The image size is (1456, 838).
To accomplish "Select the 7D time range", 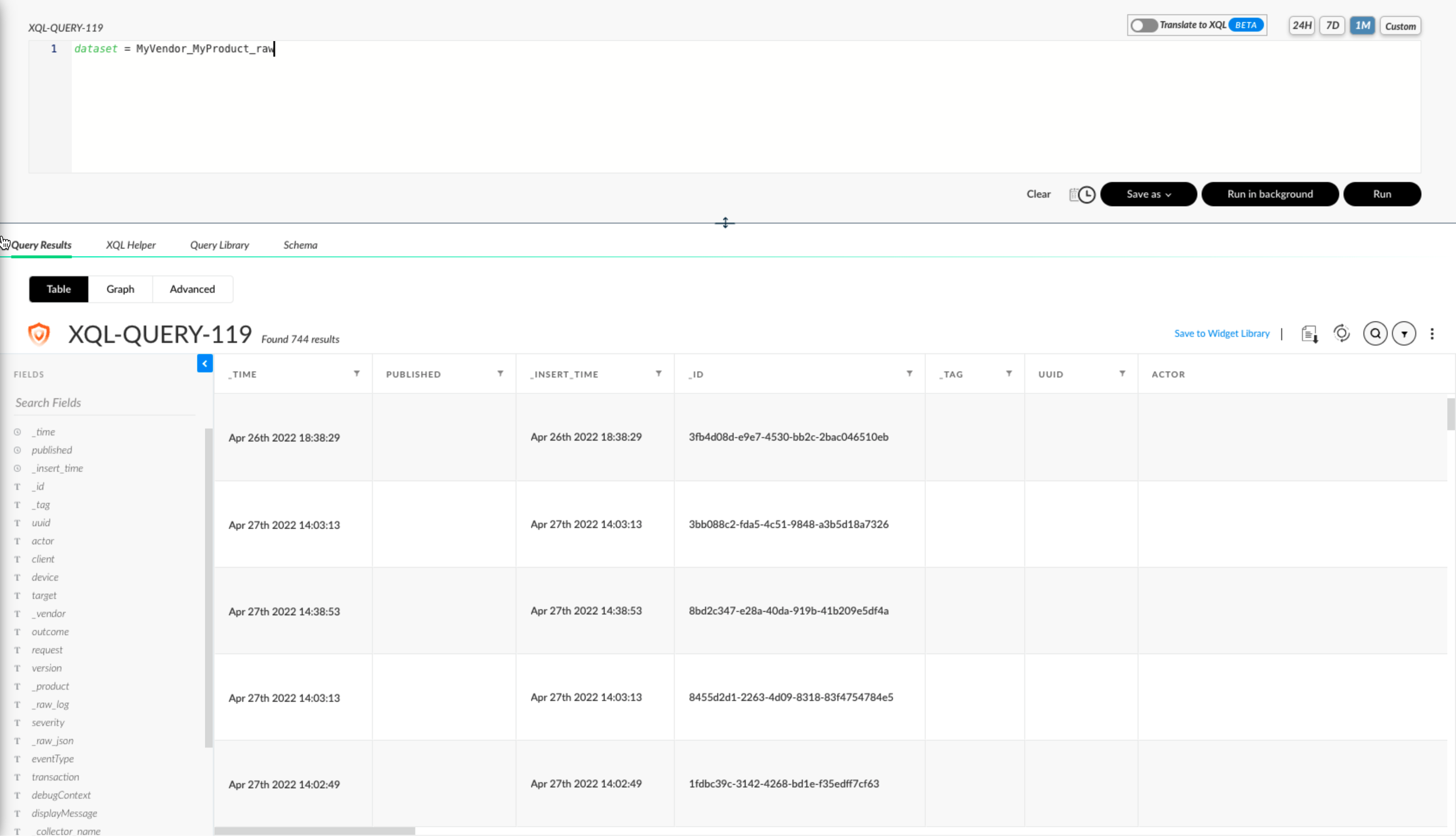I will click(x=1332, y=26).
